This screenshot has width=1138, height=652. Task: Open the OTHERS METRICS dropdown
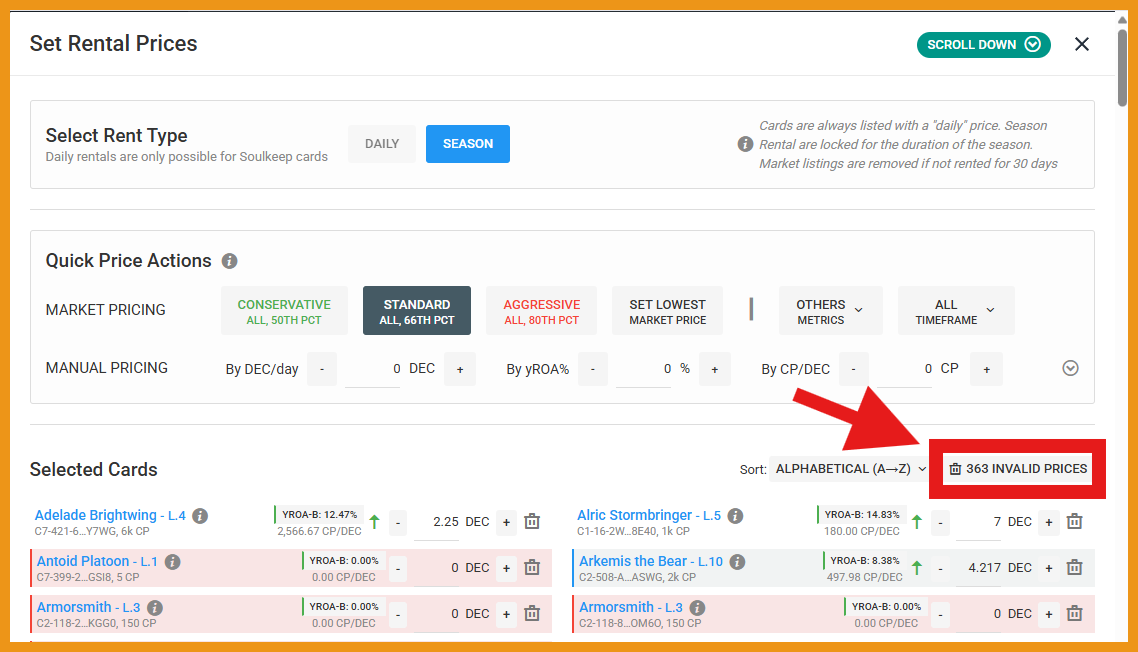click(830, 311)
